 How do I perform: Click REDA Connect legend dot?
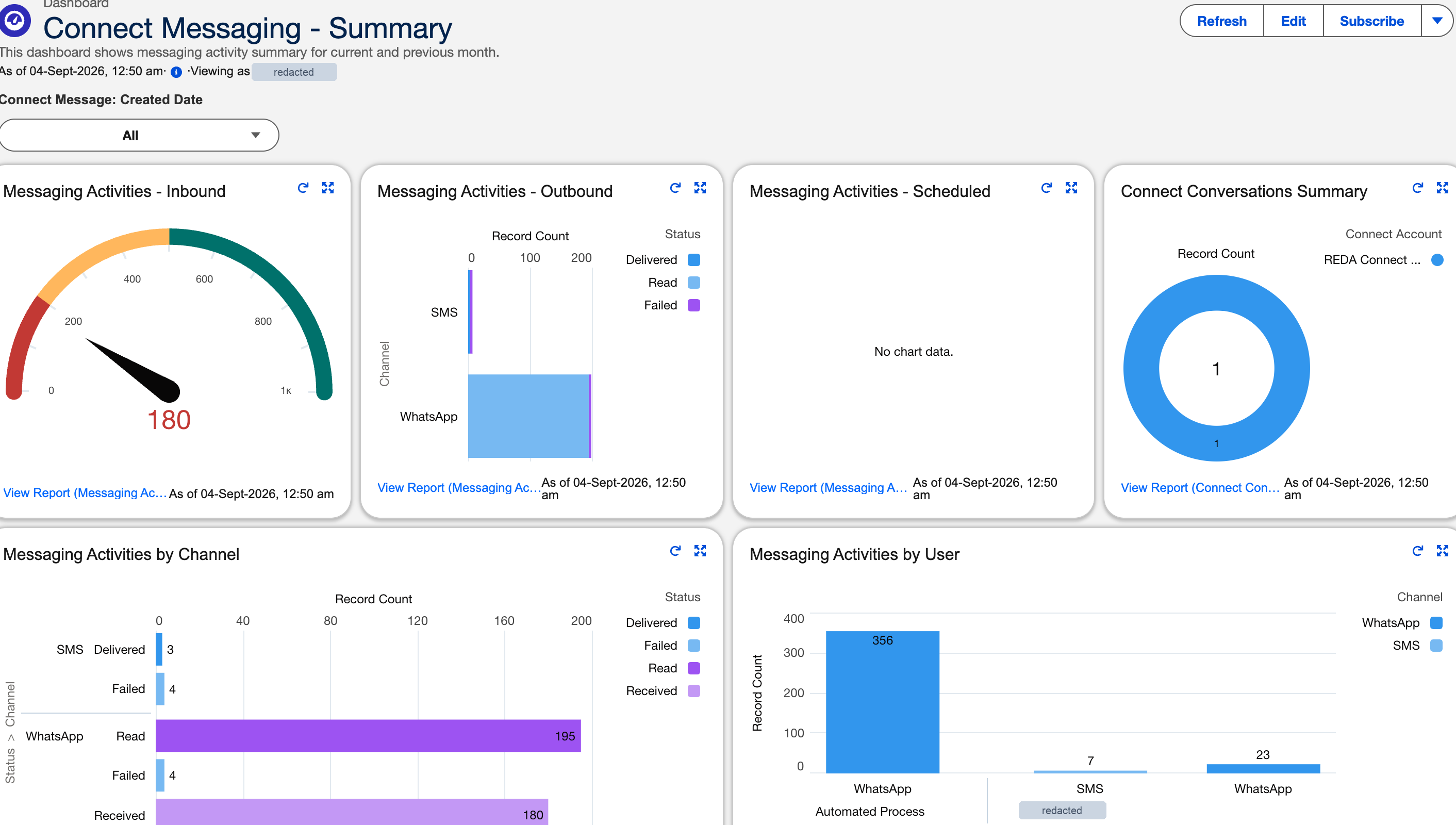coord(1437,260)
